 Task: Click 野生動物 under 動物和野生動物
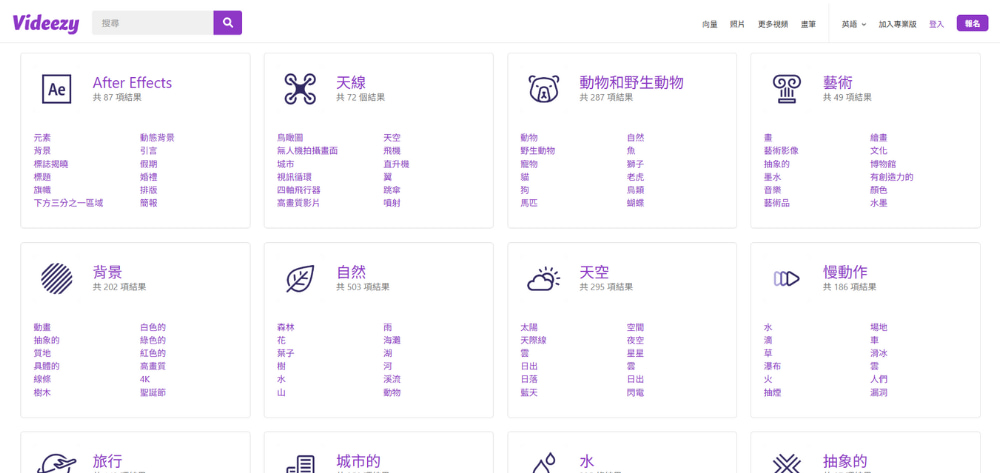coord(538,151)
